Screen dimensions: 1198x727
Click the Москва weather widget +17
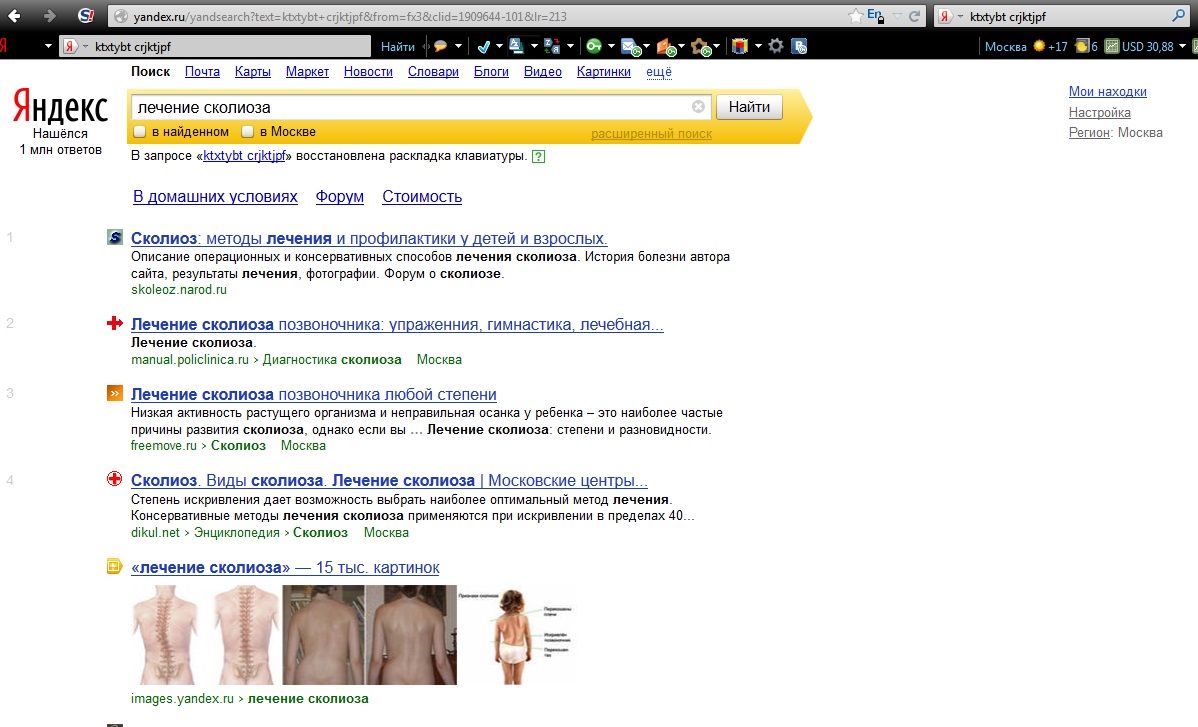coord(1025,47)
